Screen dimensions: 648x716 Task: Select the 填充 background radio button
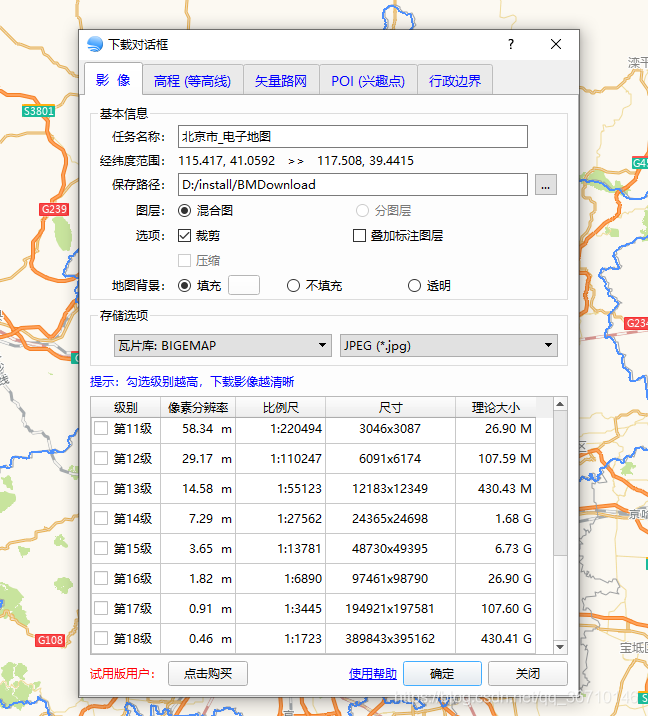pyautogui.click(x=184, y=286)
